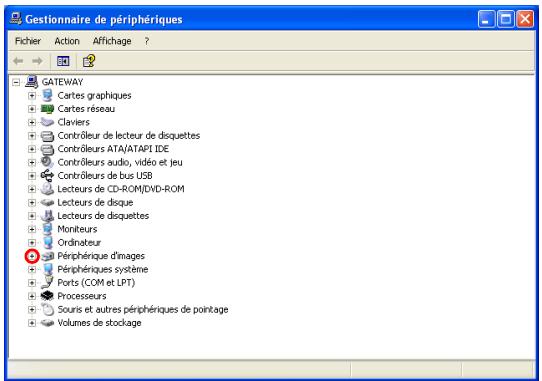Expand the Claviers node
The height and width of the screenshot is (381, 542).
(x=32, y=122)
